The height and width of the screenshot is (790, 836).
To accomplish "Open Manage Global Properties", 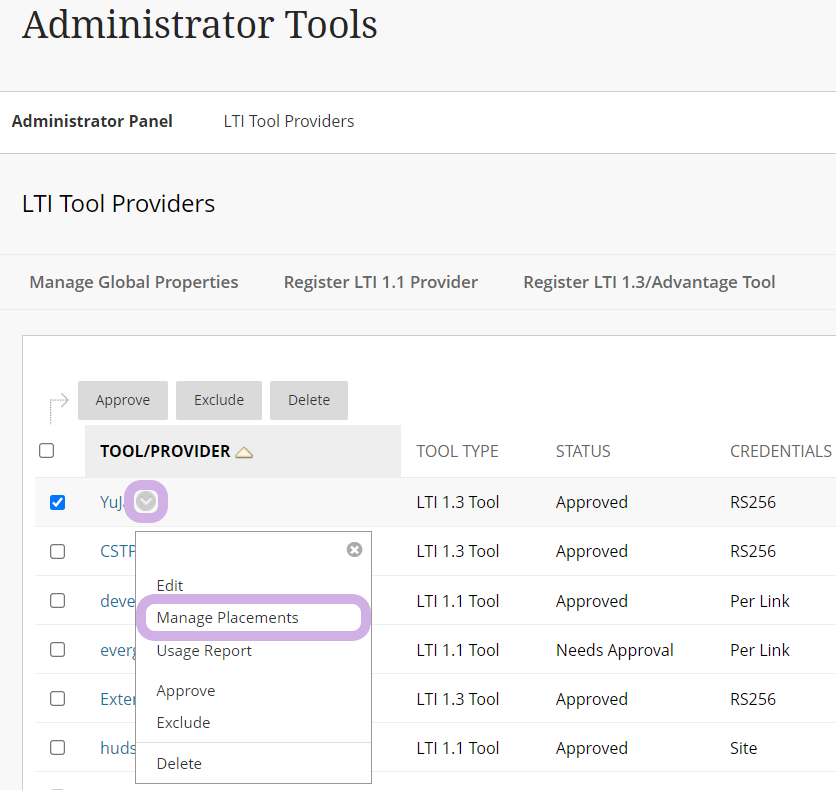I will [134, 282].
